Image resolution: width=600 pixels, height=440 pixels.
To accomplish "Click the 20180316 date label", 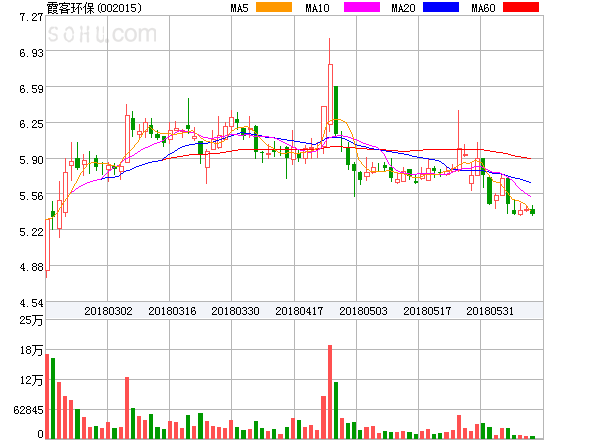I will pos(172,311).
